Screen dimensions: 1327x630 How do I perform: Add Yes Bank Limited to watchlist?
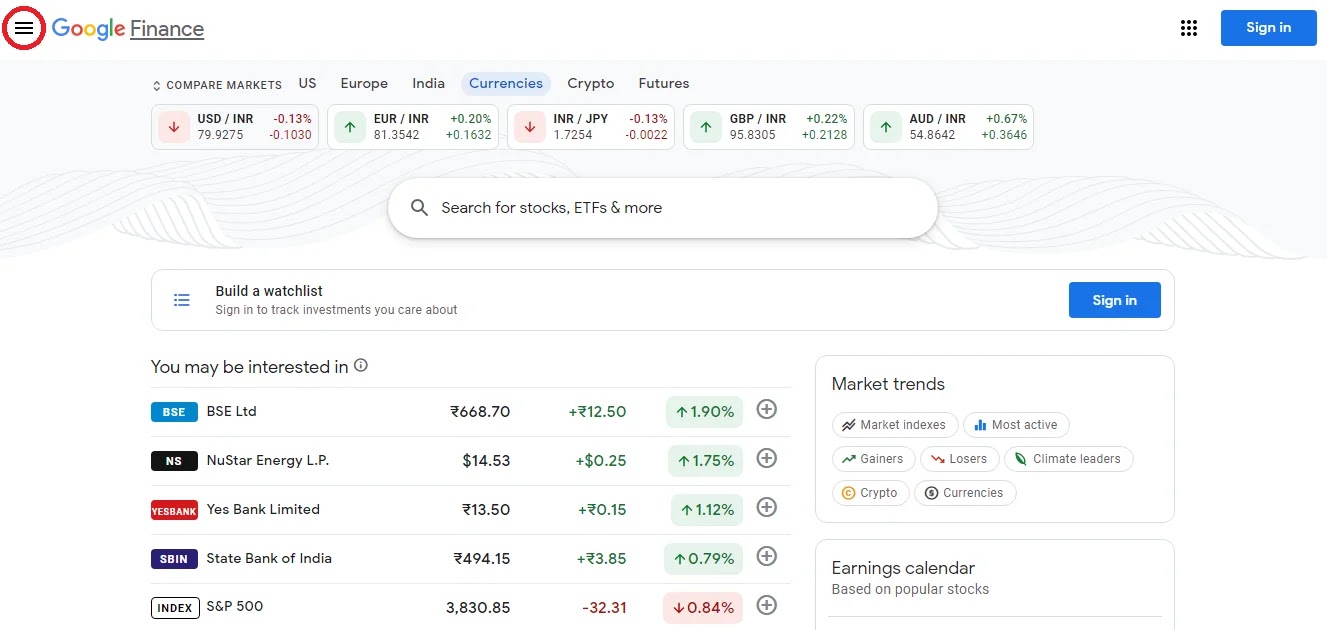coord(767,507)
